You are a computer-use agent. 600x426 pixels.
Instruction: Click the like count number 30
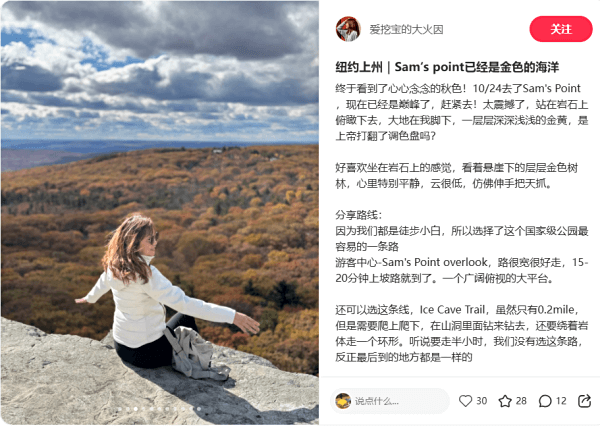481,401
